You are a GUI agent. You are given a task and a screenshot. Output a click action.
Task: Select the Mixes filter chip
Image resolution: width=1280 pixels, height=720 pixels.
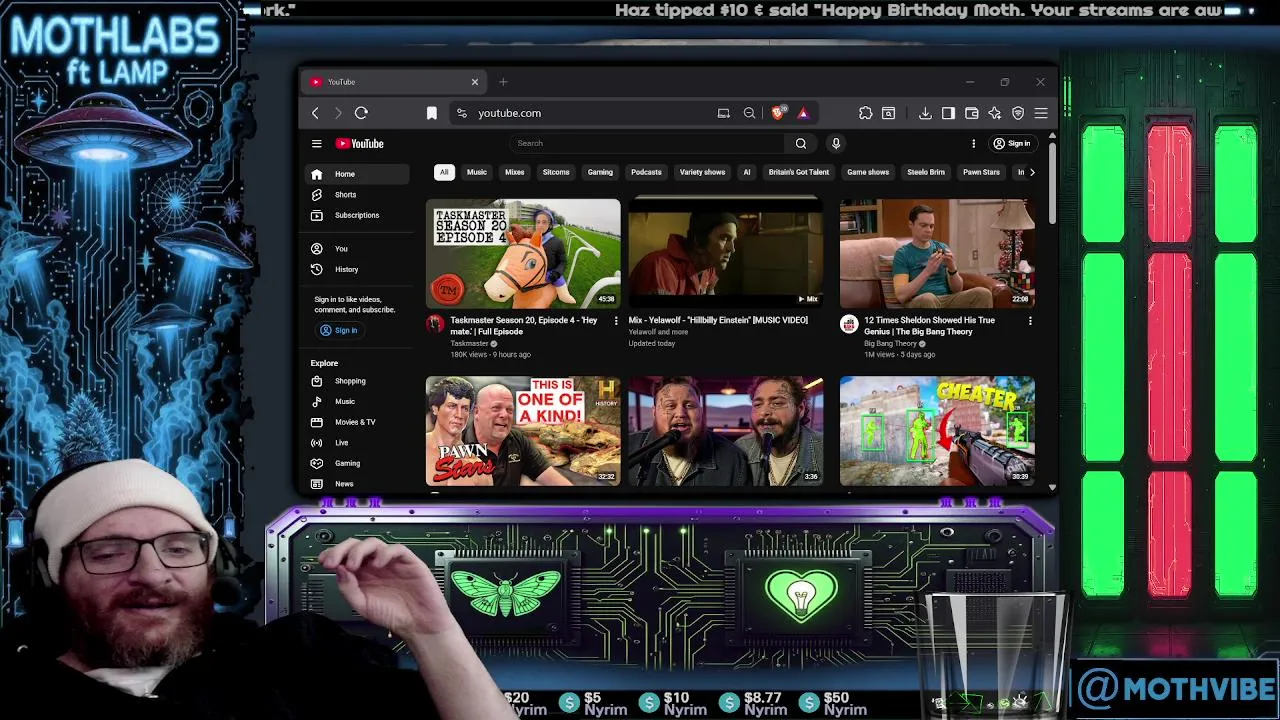pyautogui.click(x=515, y=172)
